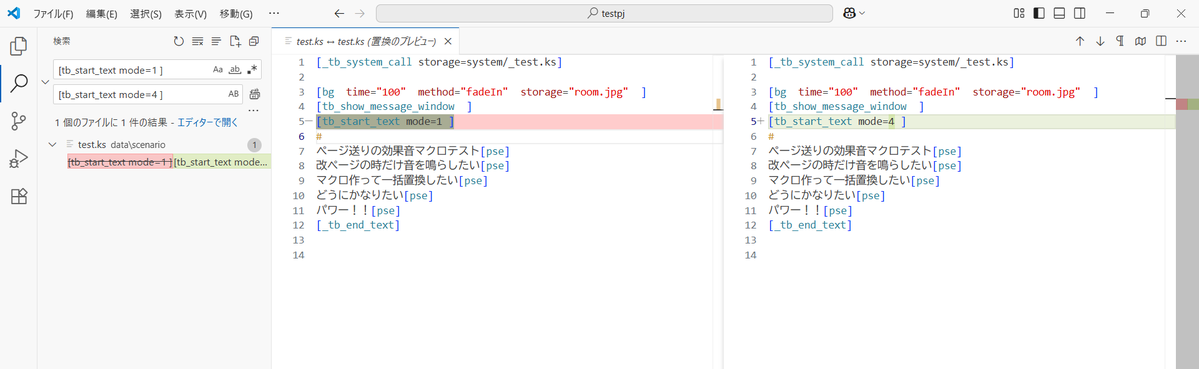Toggle match whole word option
The width and height of the screenshot is (1199, 369).
tap(236, 70)
